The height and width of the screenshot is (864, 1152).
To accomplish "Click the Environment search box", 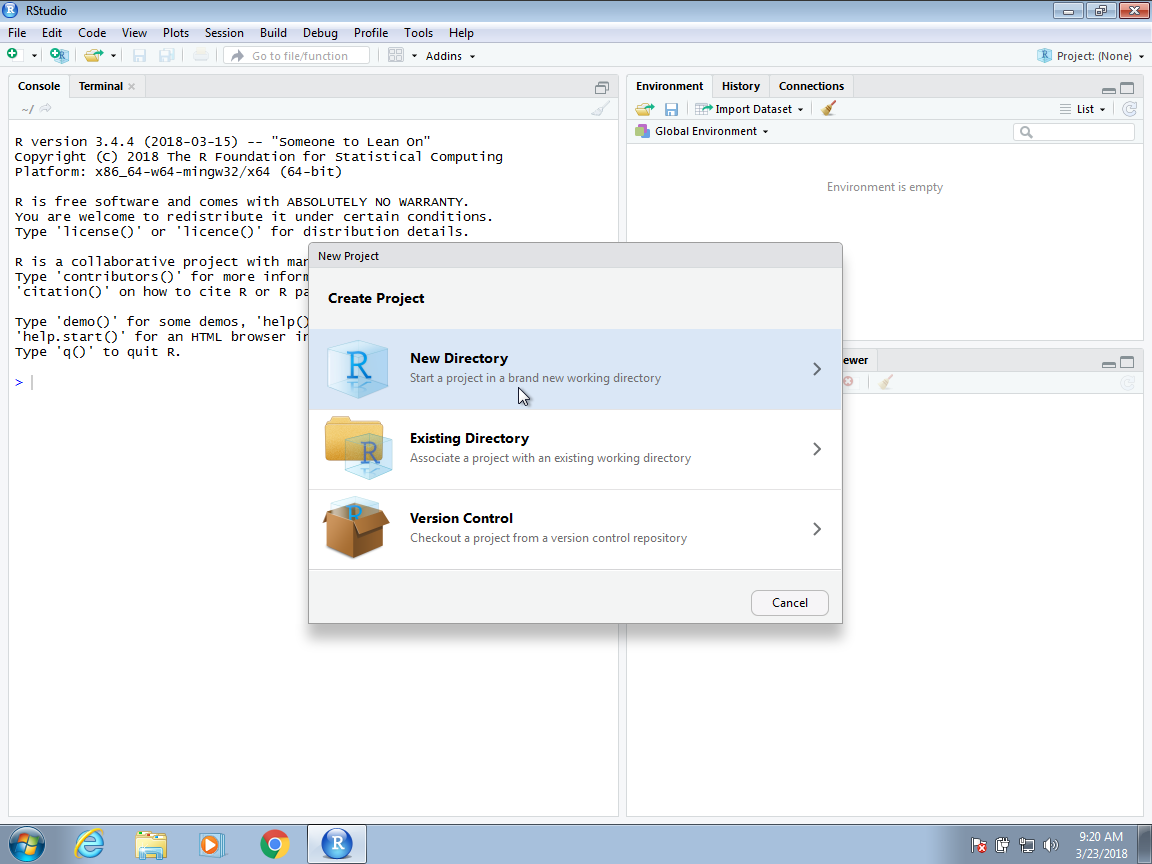I will pyautogui.click(x=1073, y=132).
